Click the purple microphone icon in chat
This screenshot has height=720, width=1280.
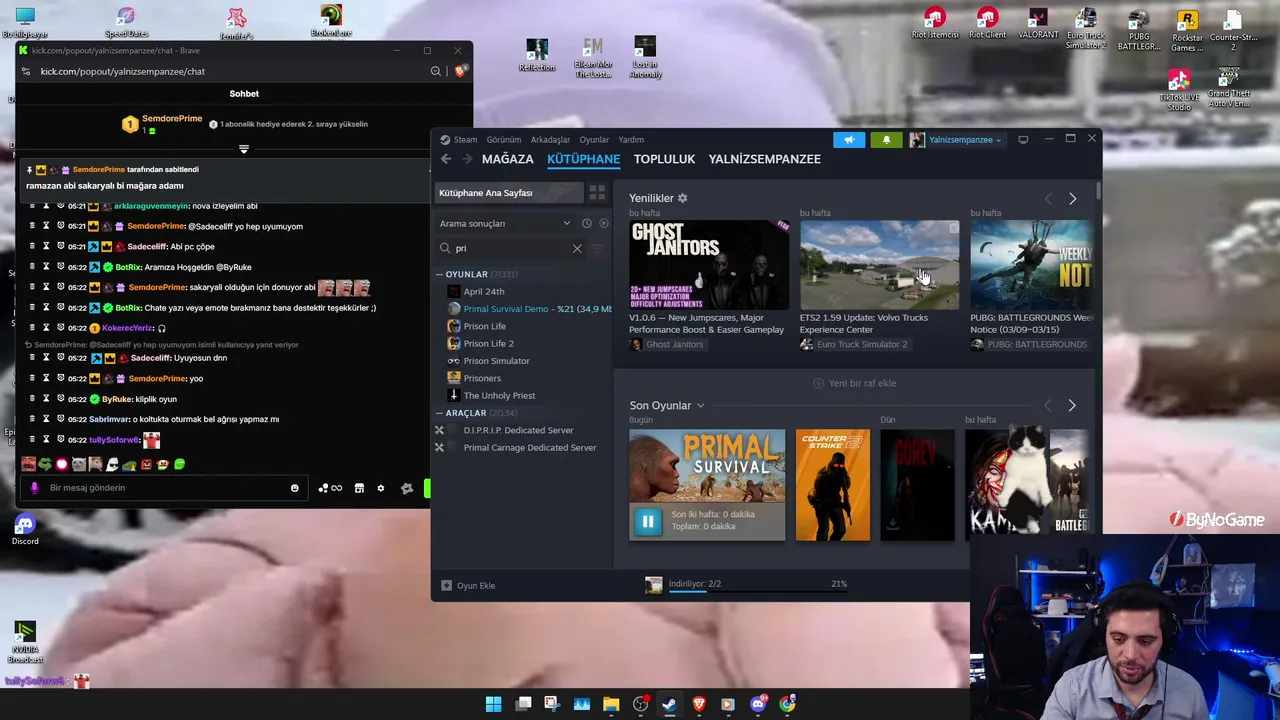35,488
